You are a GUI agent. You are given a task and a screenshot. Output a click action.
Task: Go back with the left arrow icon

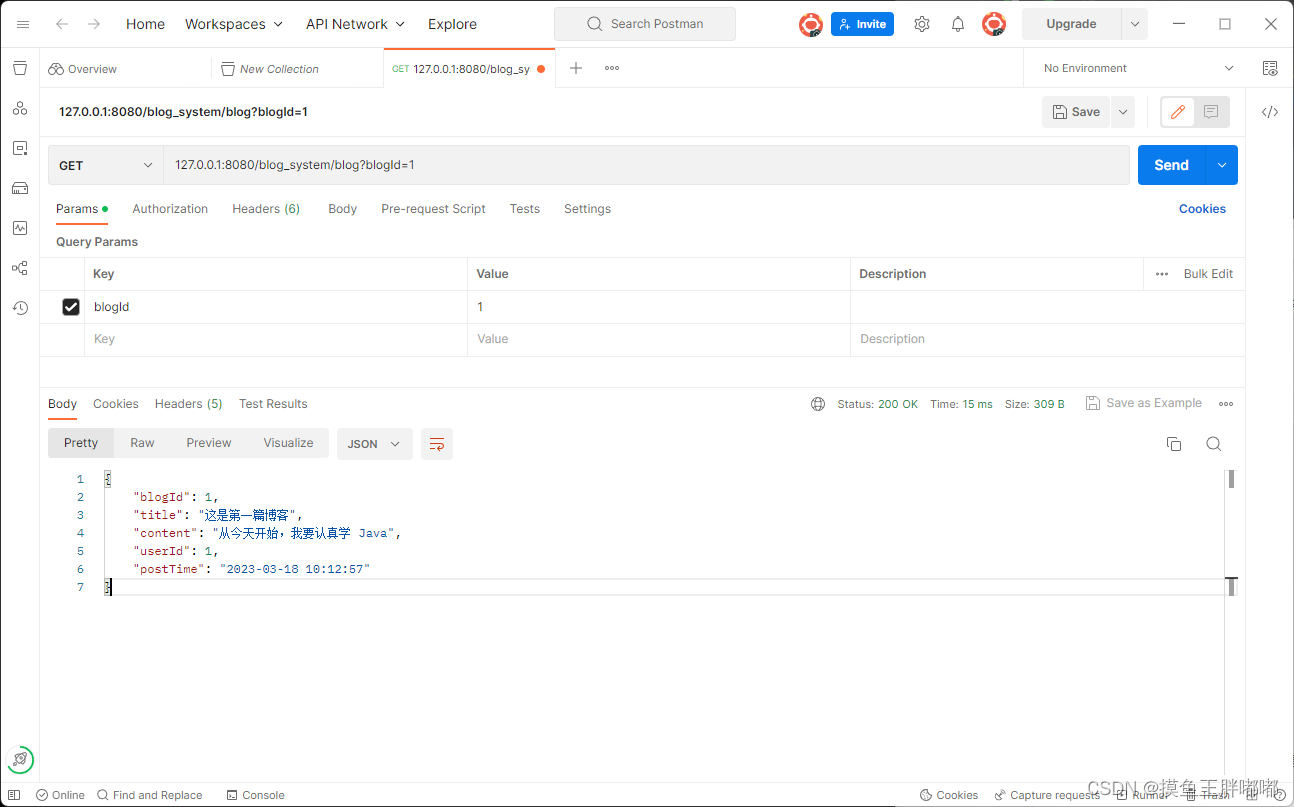[x=62, y=24]
